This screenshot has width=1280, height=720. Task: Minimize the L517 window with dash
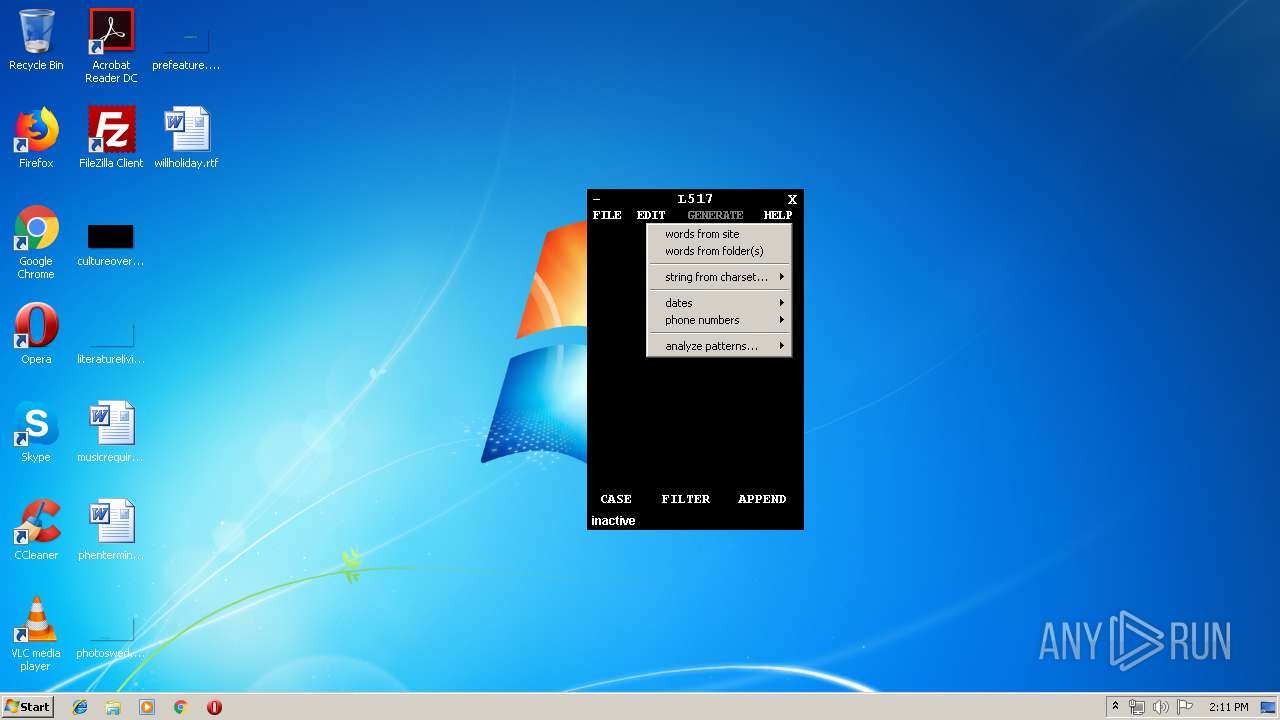[x=597, y=199]
